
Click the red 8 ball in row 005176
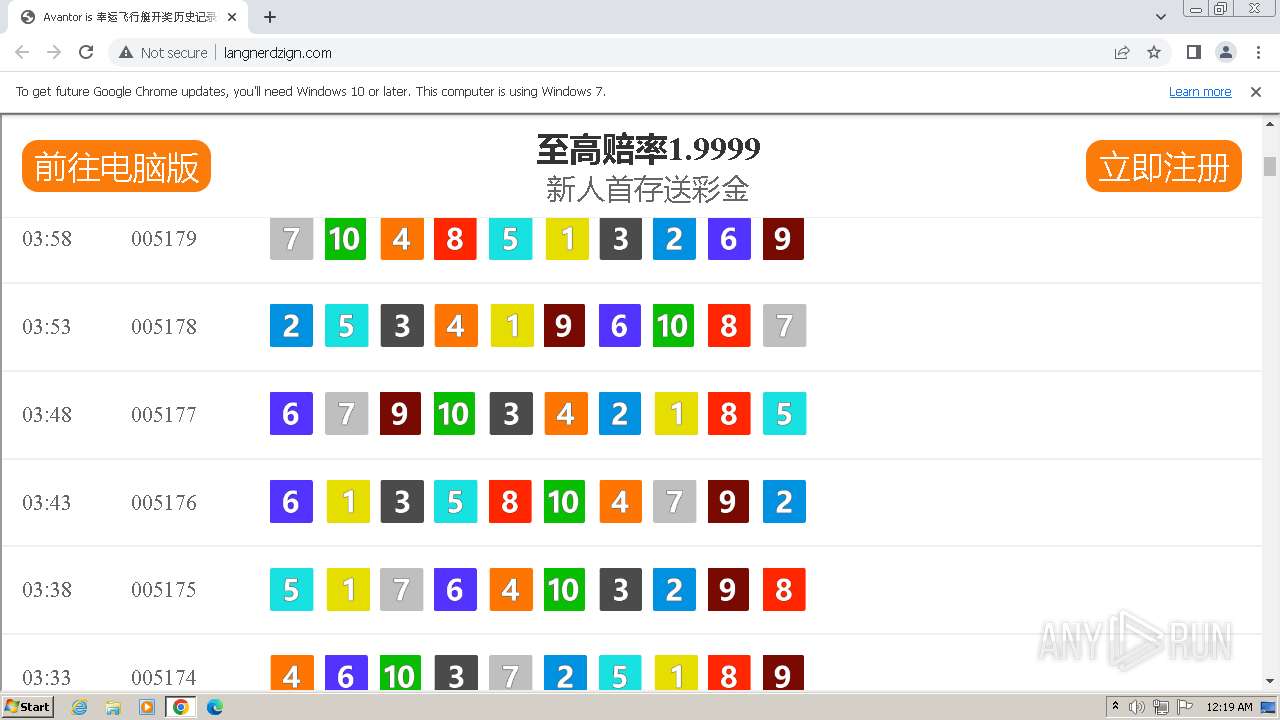510,502
